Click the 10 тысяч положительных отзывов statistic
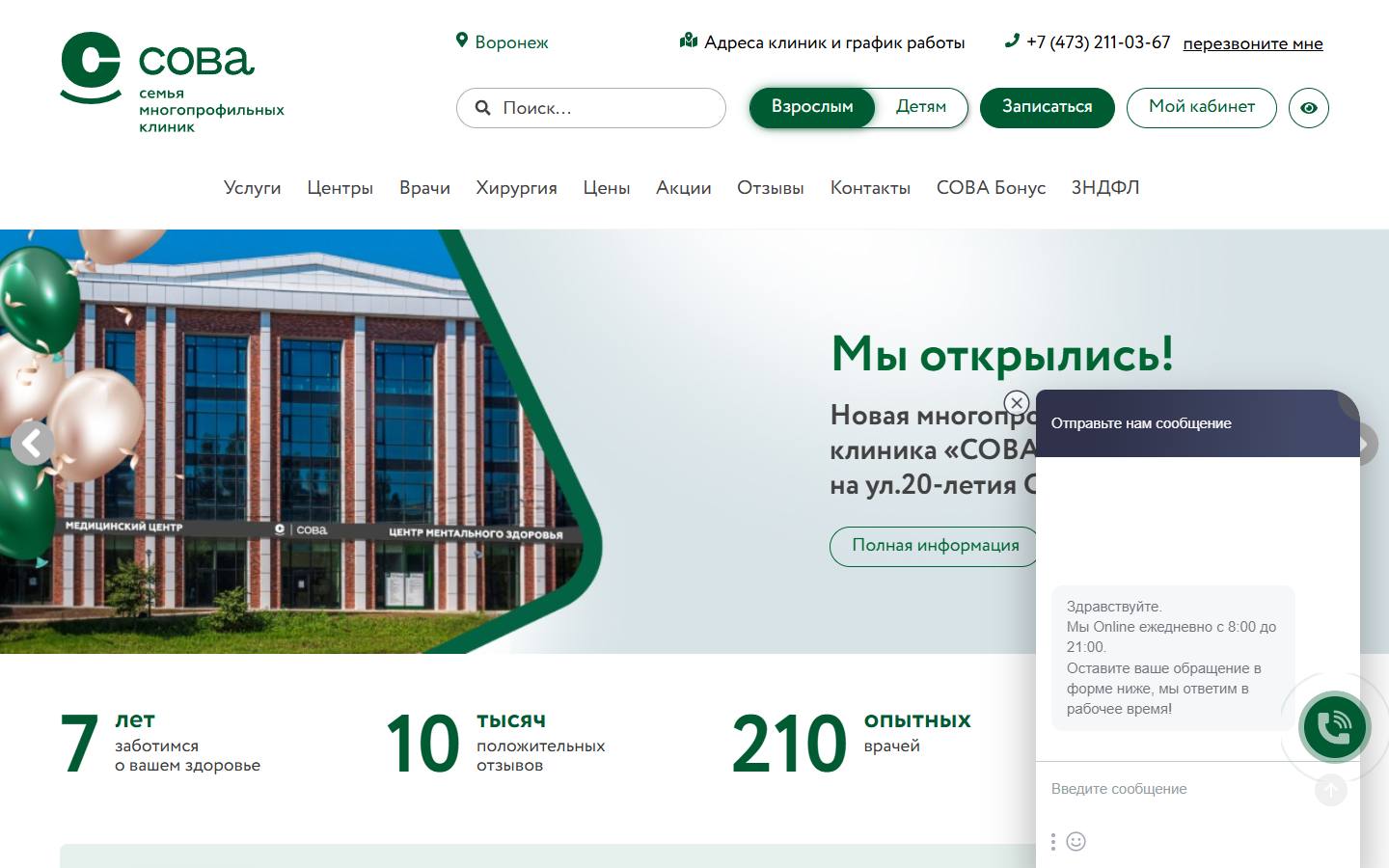1389x868 pixels. click(x=496, y=743)
